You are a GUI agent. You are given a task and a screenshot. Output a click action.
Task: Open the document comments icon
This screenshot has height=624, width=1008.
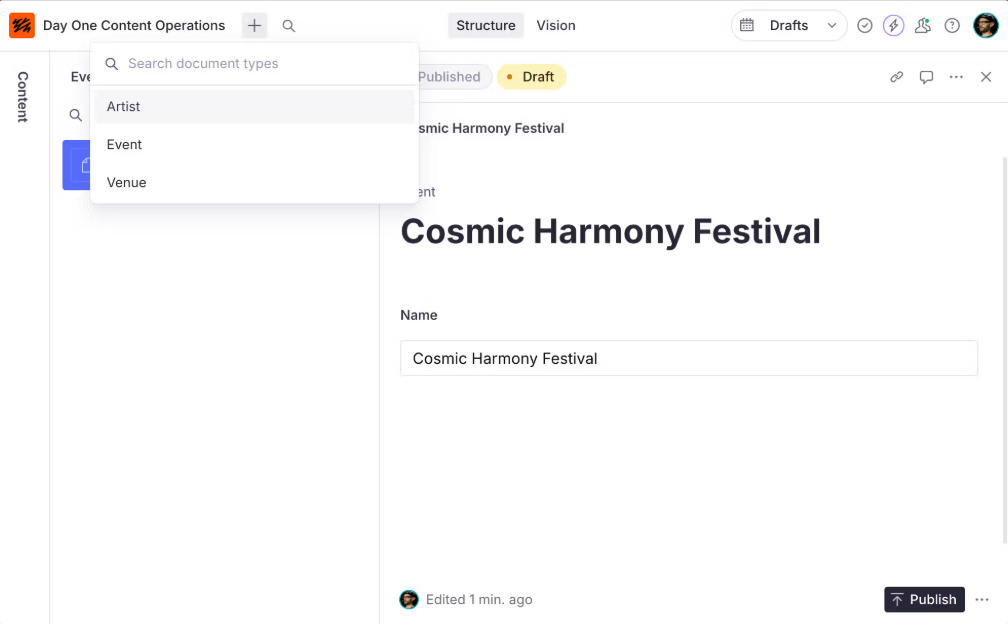926,77
